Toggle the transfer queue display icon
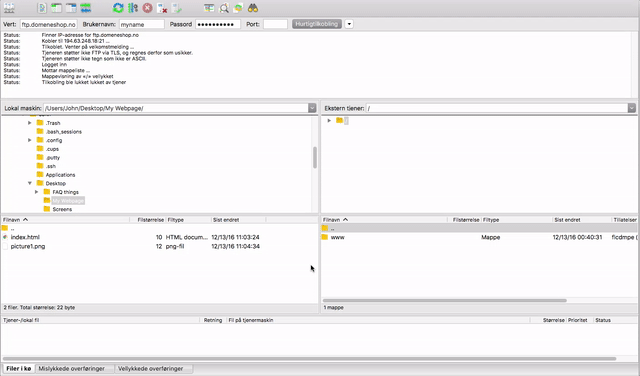 [86, 8]
